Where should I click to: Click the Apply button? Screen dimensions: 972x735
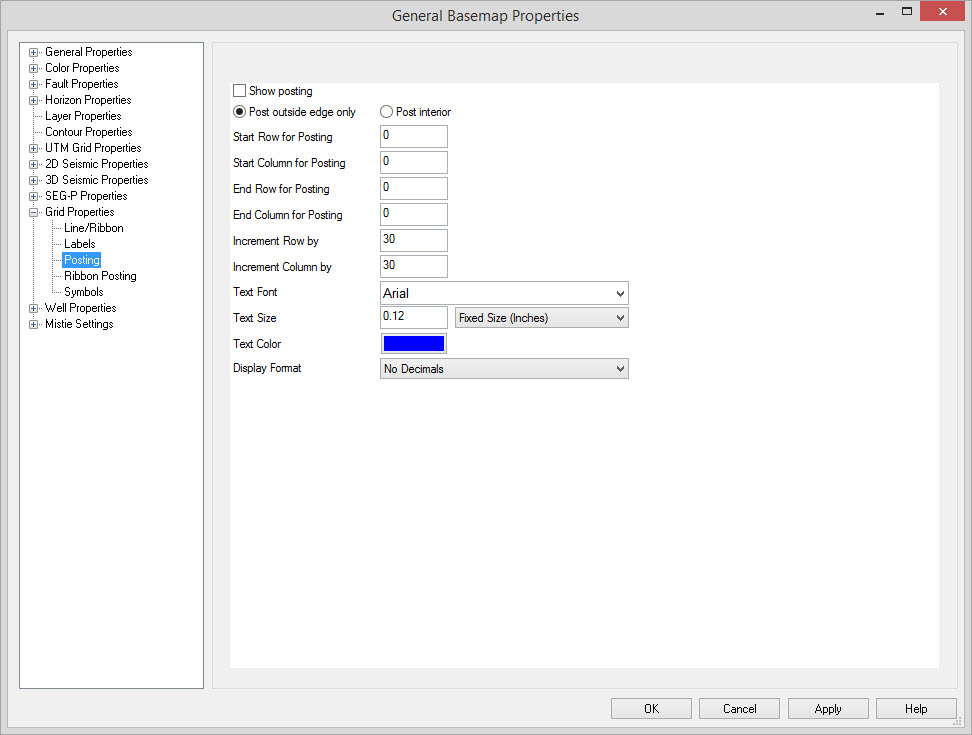point(828,709)
